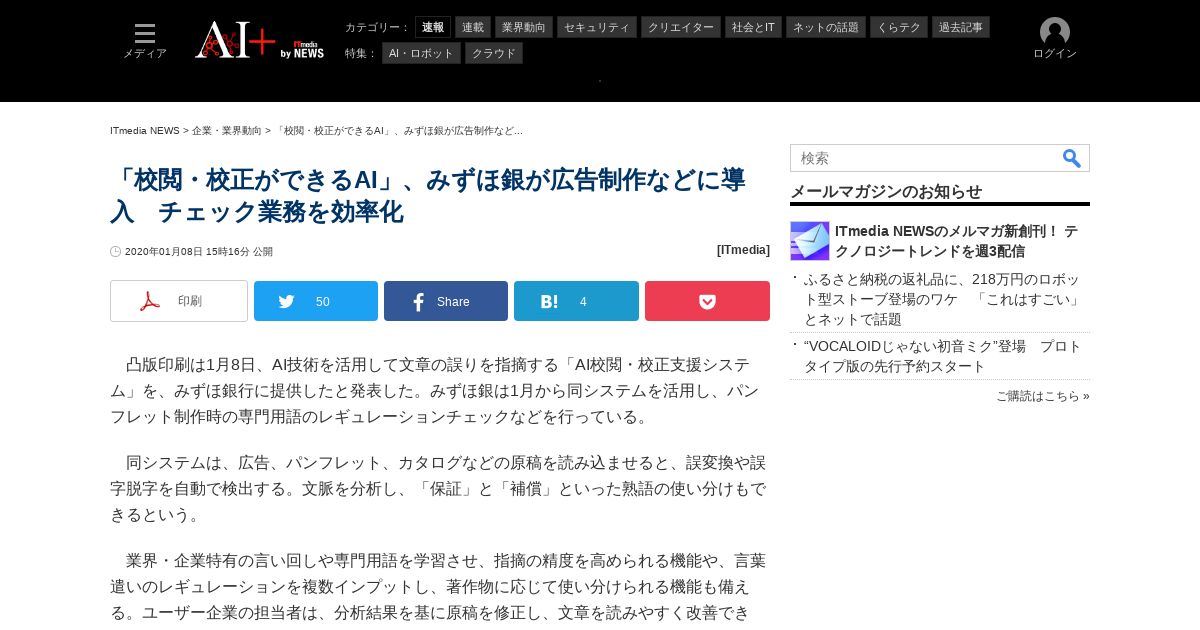Focus the 検索 search input field

[x=925, y=158]
